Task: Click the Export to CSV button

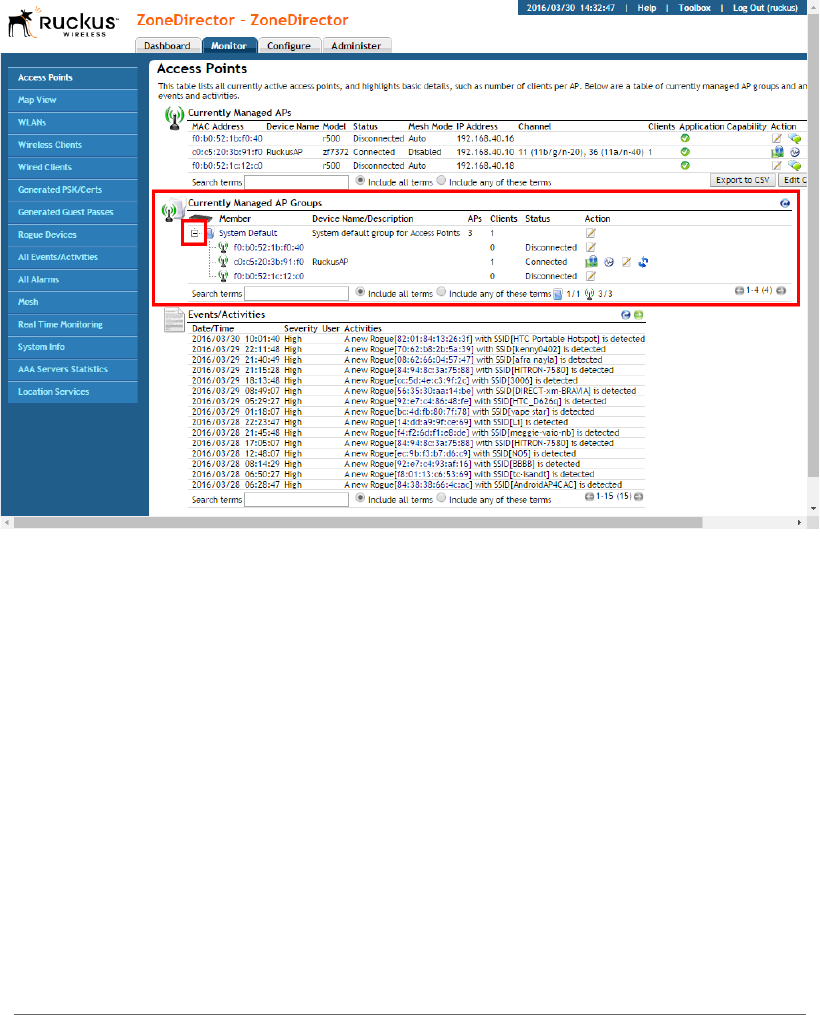Action: [x=743, y=180]
